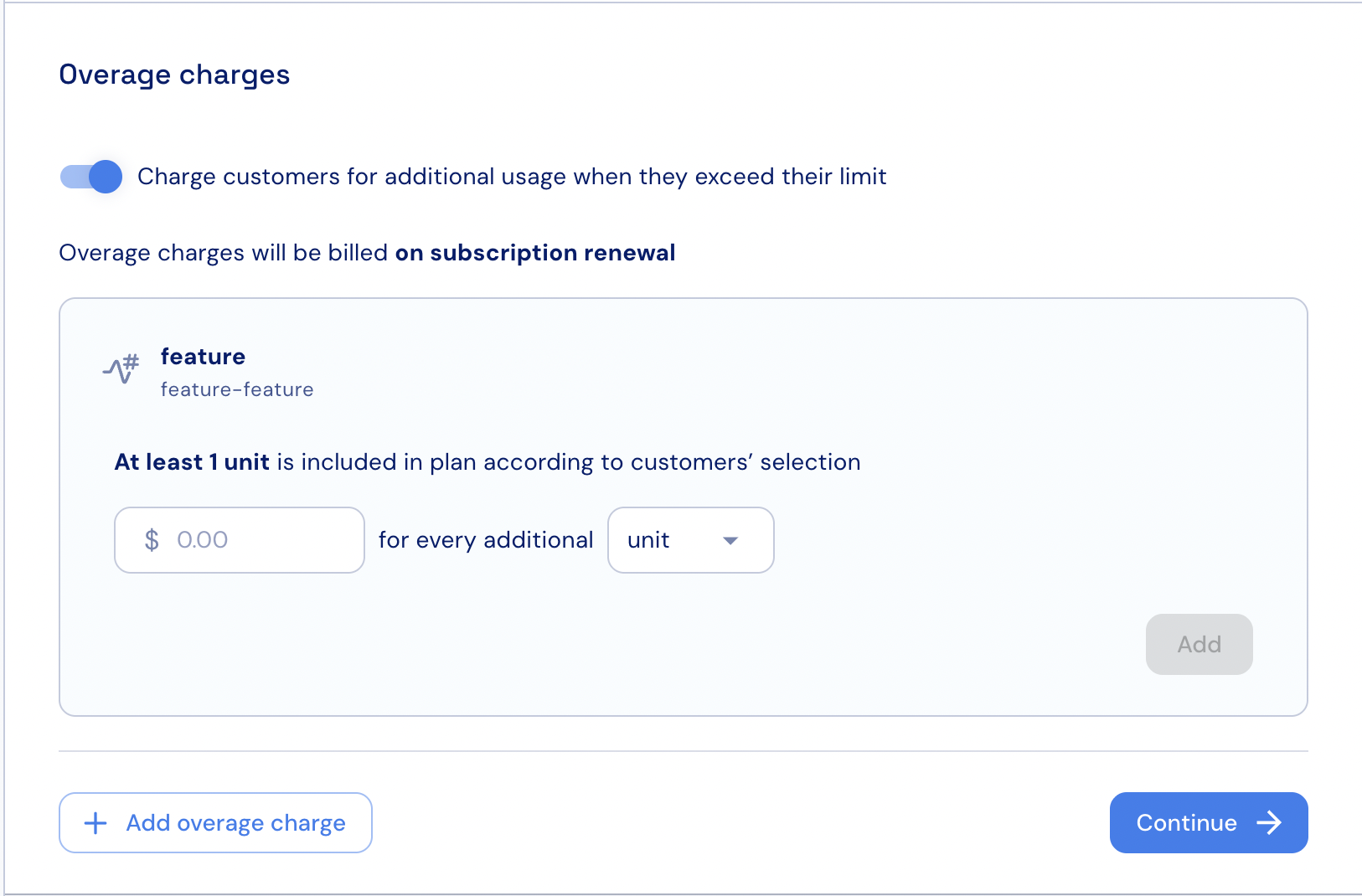Click the feature-feature identifier text
The image size is (1362, 896).
click(x=237, y=389)
